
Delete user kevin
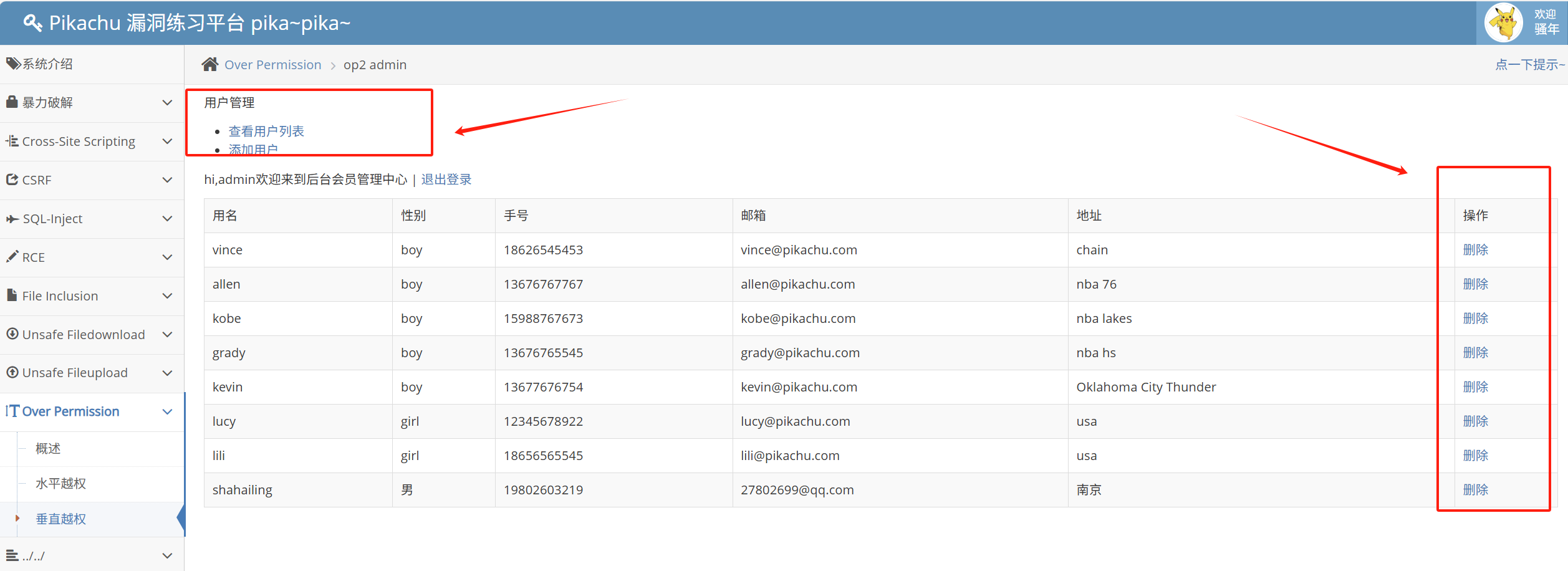1475,387
